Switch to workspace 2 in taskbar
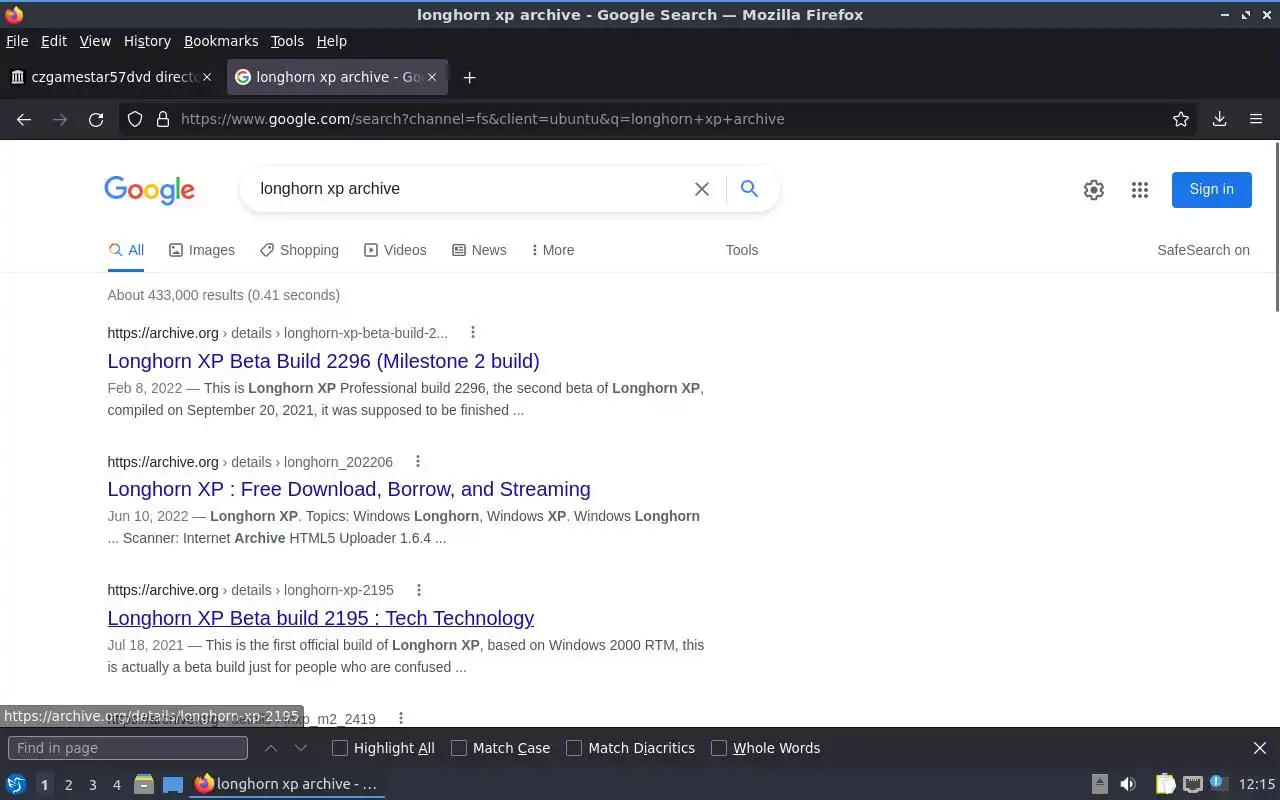 pos(68,785)
